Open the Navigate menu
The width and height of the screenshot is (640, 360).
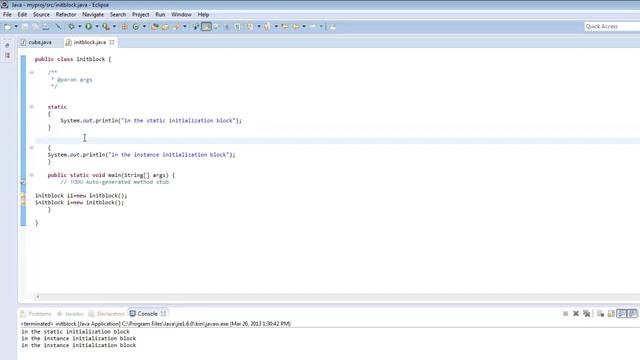[93, 14]
